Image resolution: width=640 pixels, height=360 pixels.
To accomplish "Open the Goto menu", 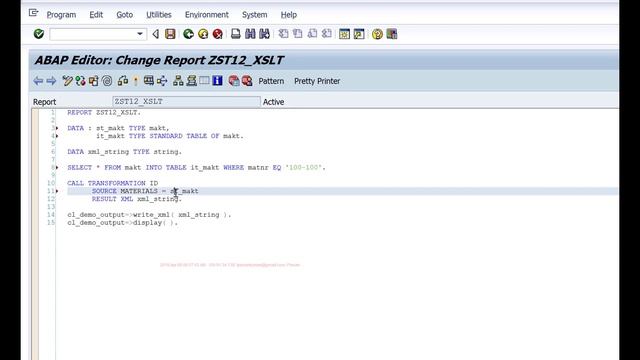I will pyautogui.click(x=124, y=15).
